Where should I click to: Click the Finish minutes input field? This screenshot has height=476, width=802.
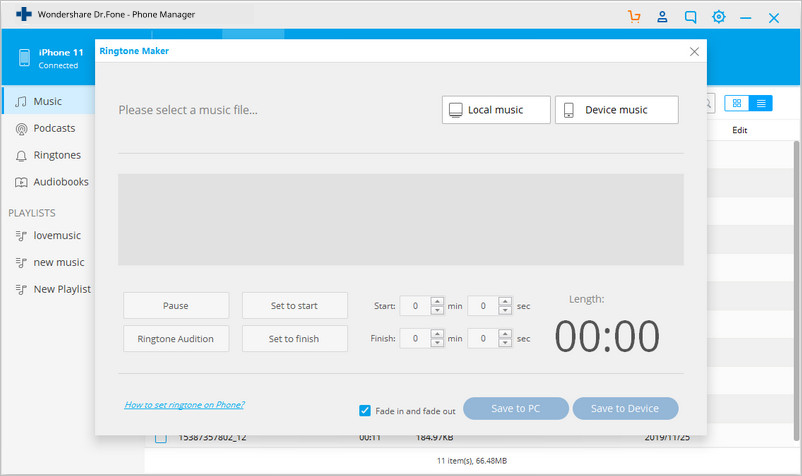(415, 338)
